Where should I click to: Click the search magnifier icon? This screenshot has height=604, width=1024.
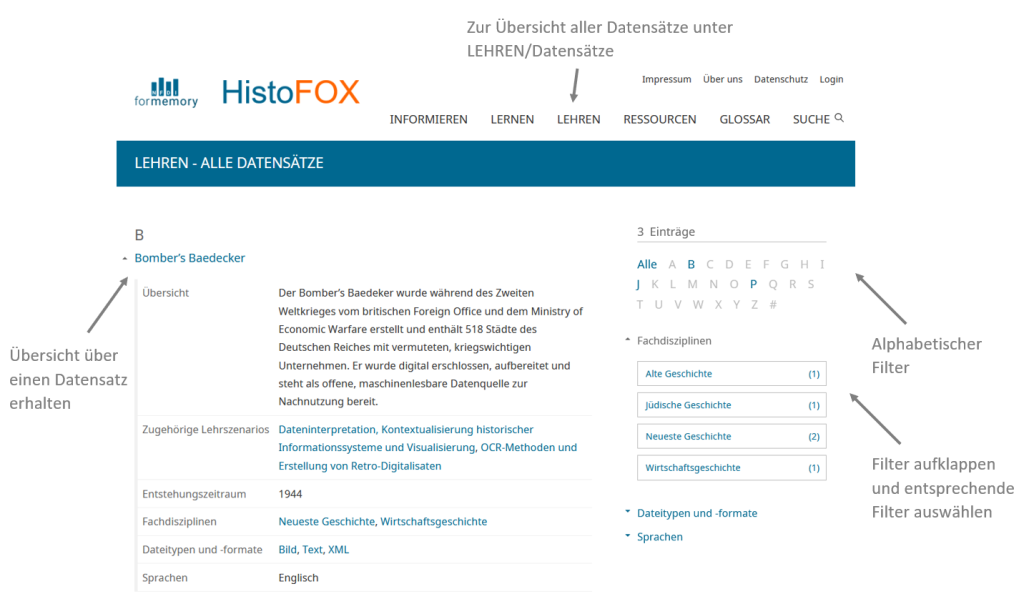tap(839, 118)
